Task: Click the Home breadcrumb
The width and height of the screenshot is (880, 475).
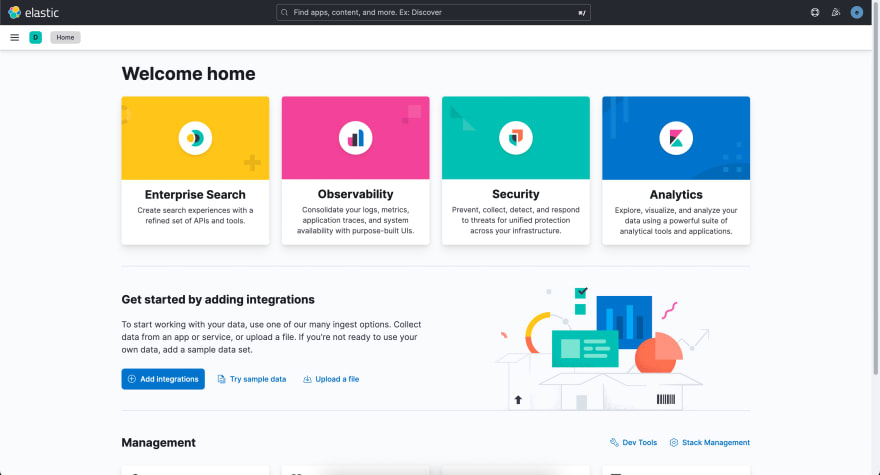Action: [65, 38]
